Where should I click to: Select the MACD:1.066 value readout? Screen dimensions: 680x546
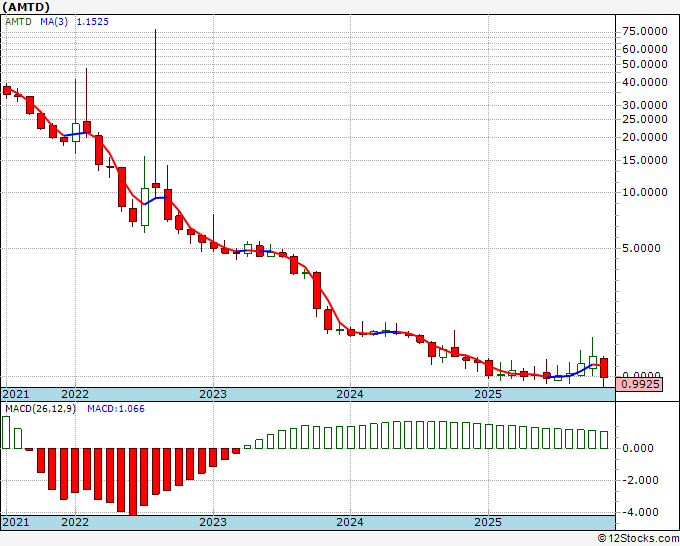click(116, 409)
